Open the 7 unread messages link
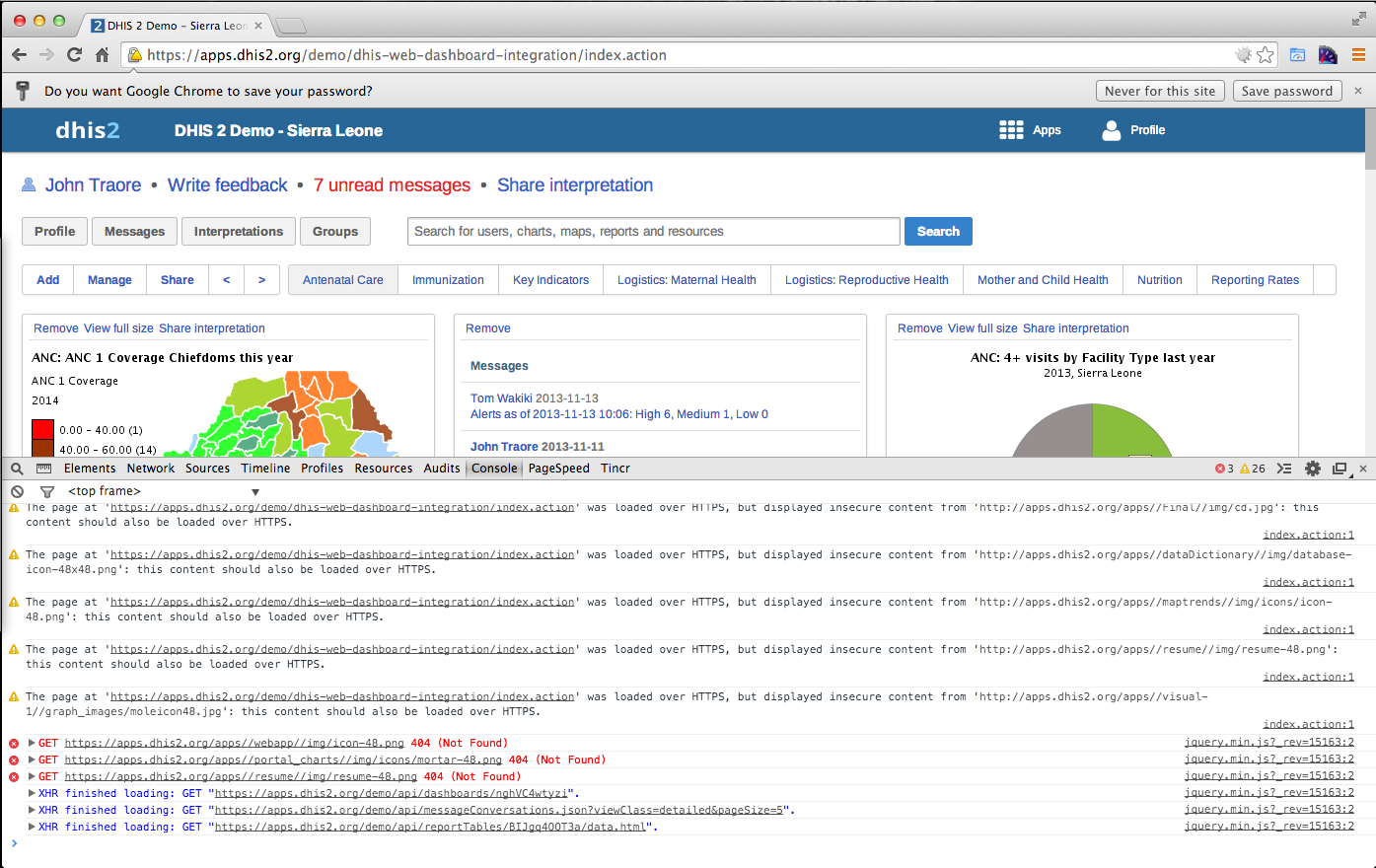The height and width of the screenshot is (868, 1376). click(392, 185)
